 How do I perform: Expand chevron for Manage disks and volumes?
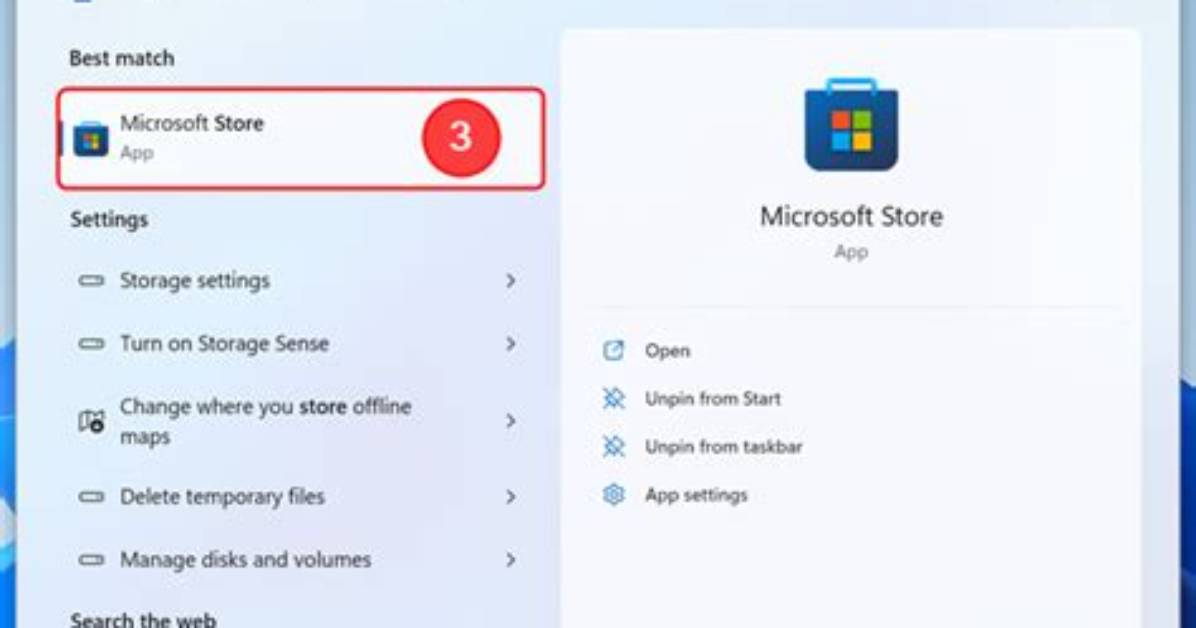510,560
